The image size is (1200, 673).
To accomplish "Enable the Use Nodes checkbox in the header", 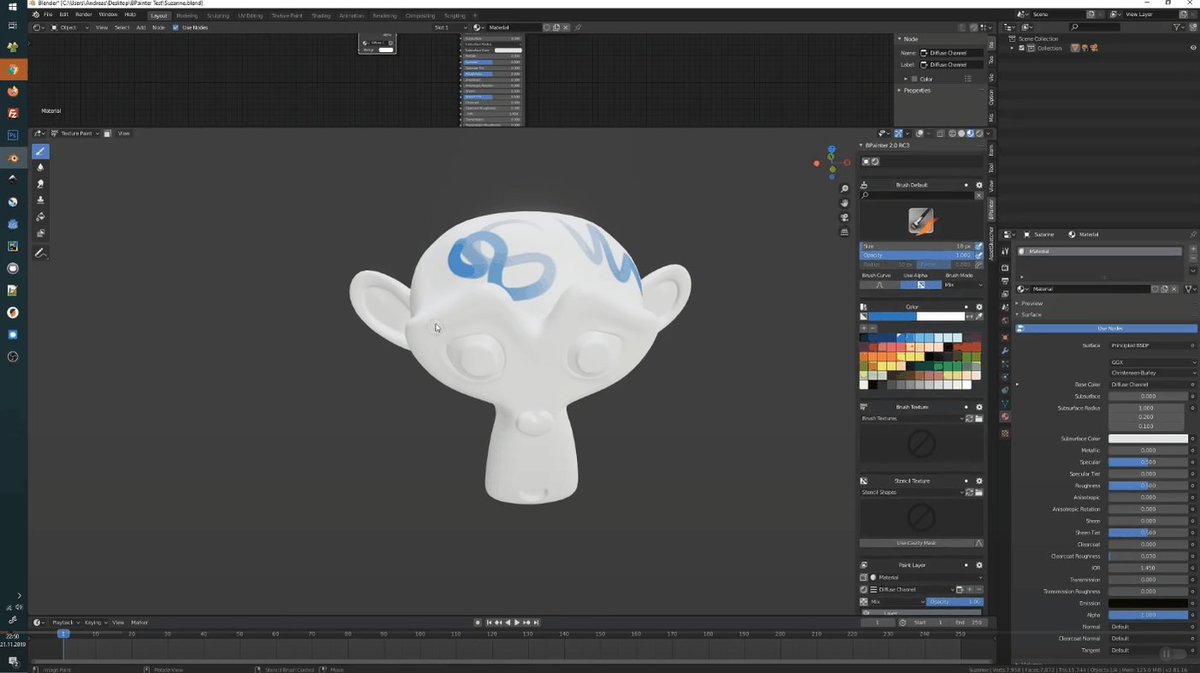I will [x=176, y=27].
